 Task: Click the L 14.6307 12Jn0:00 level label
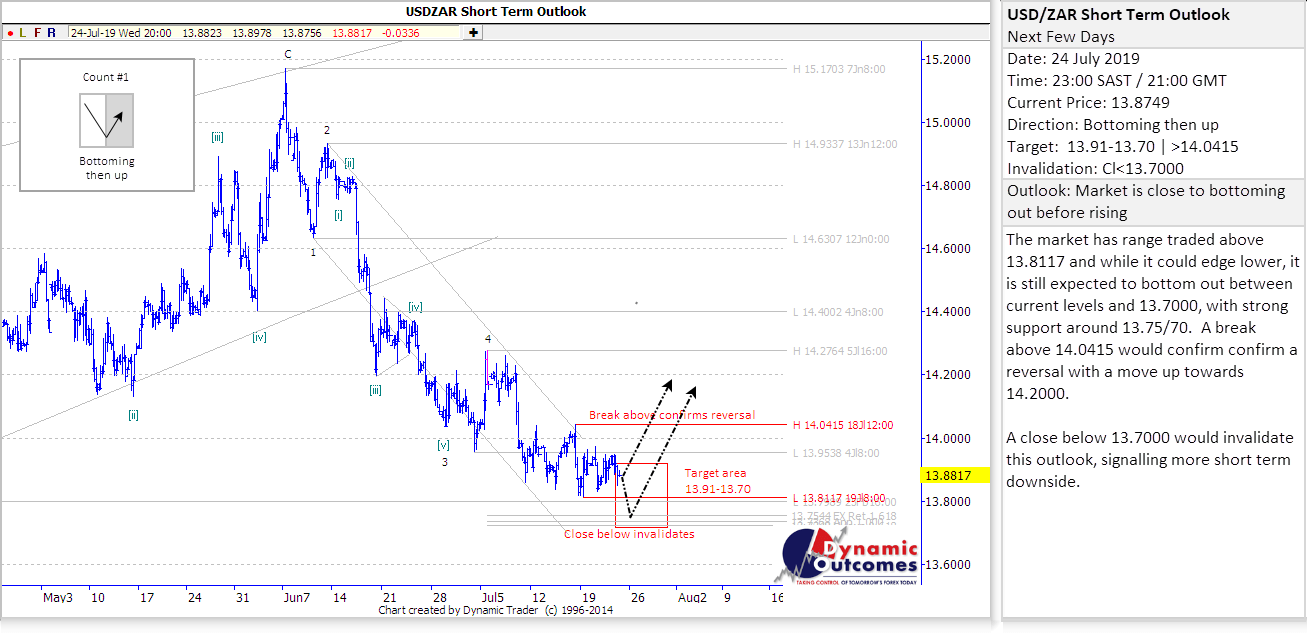point(840,240)
